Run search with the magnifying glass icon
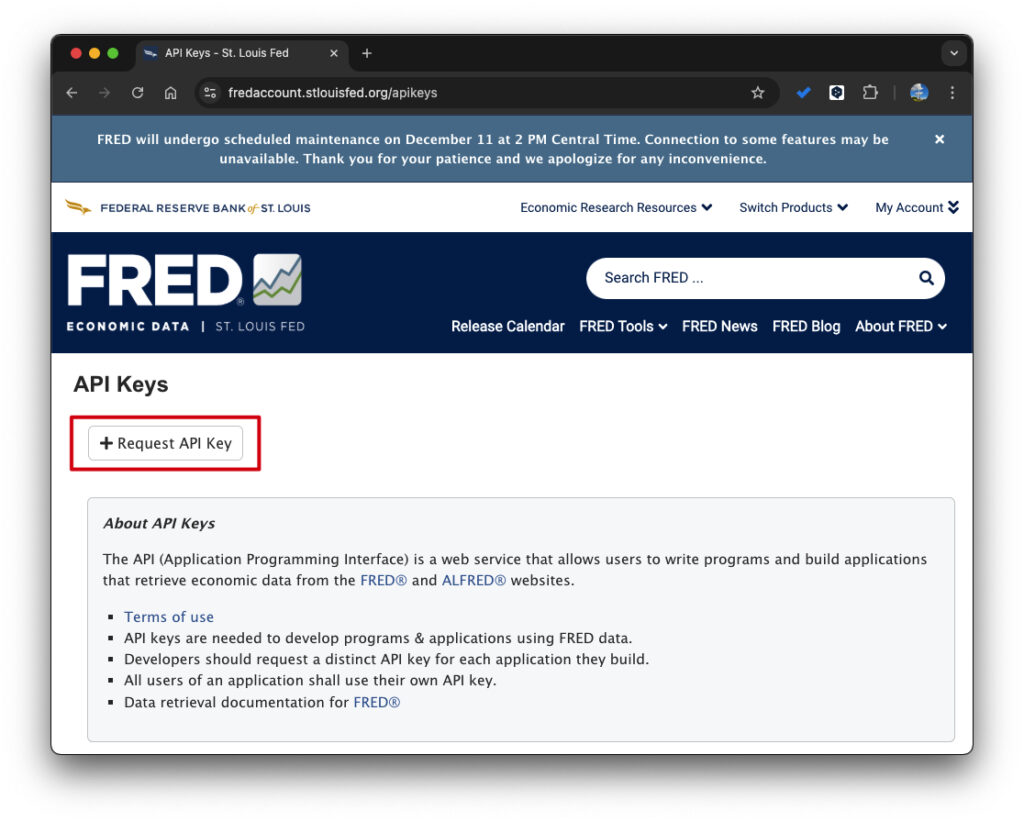1024x822 pixels. pyautogui.click(x=926, y=278)
